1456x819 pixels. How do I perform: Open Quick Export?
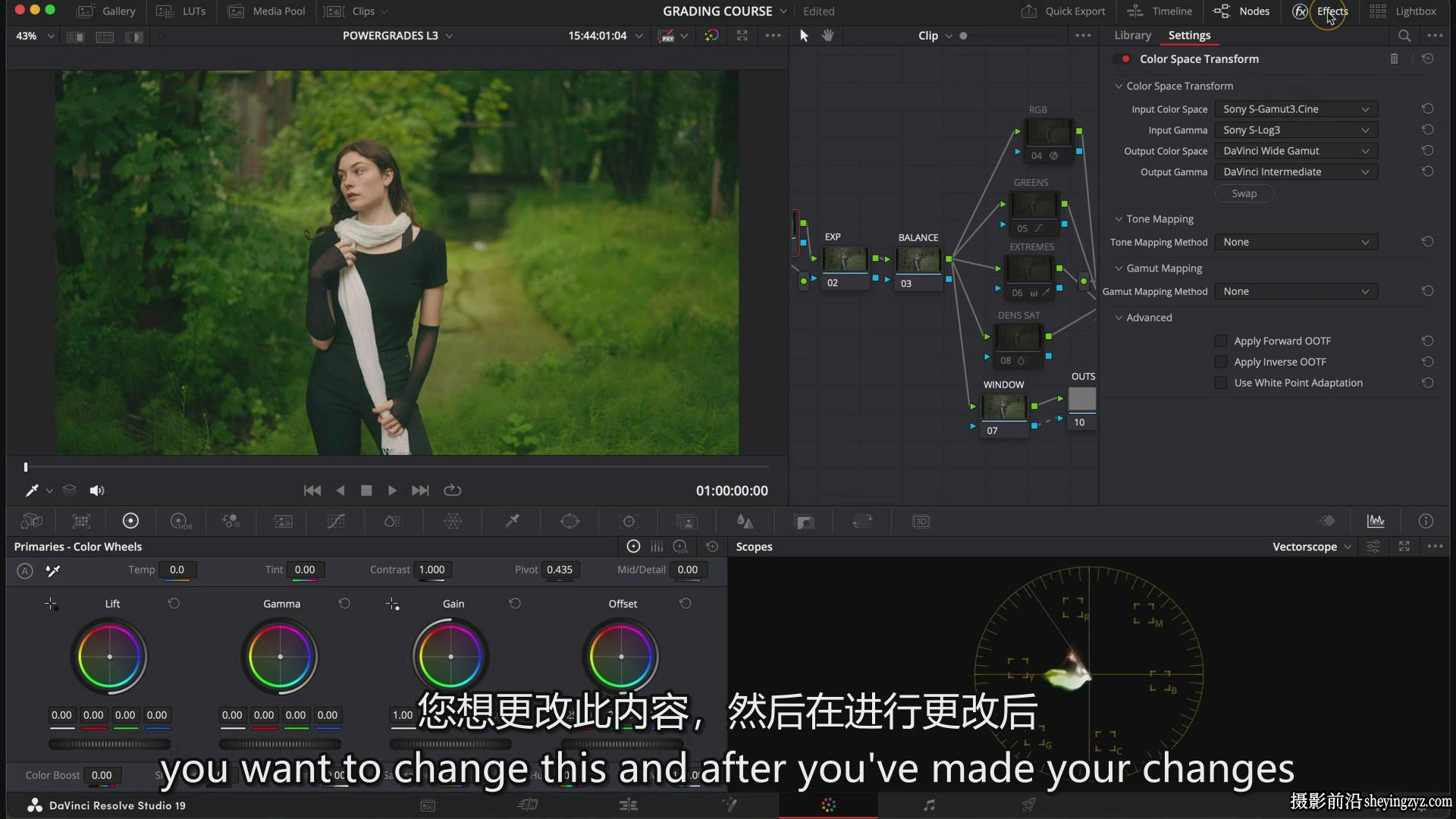[1063, 11]
